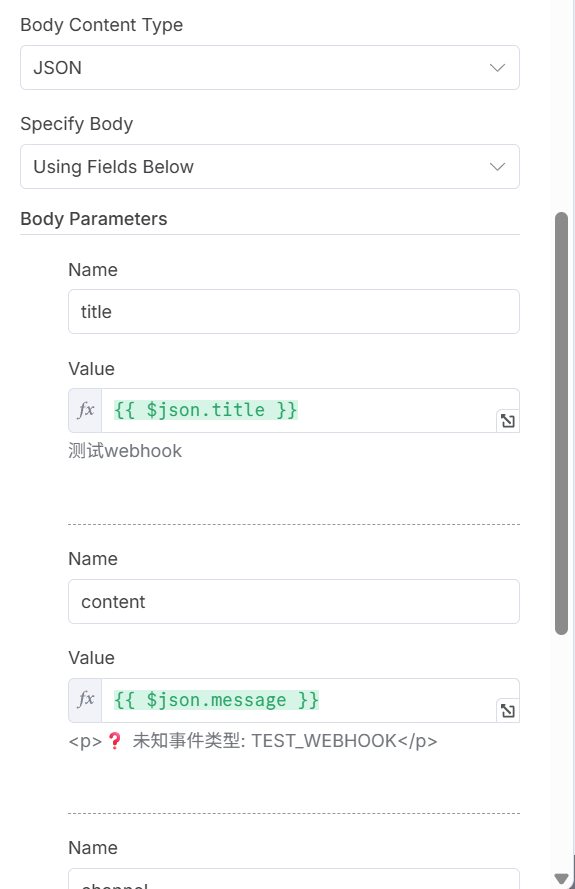Image resolution: width=575 pixels, height=889 pixels.
Task: Click the fx icon beside $json.title expression
Action: 85,410
